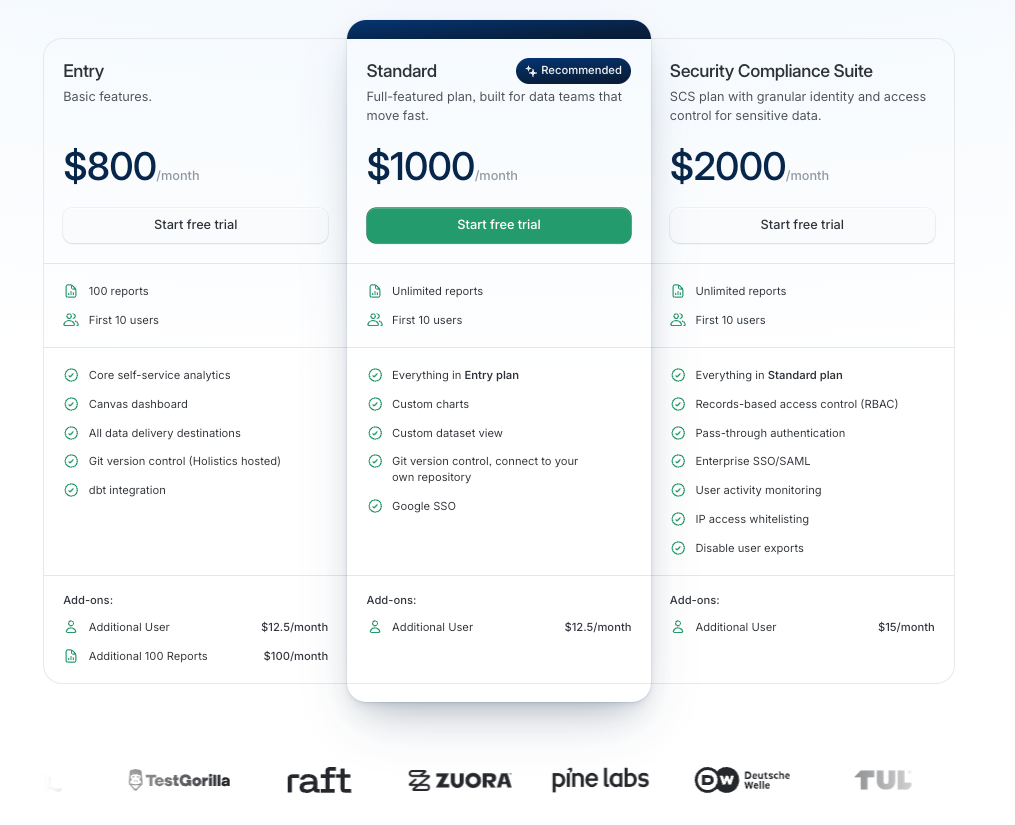Click the checkmark beside dbt integration

coord(71,490)
